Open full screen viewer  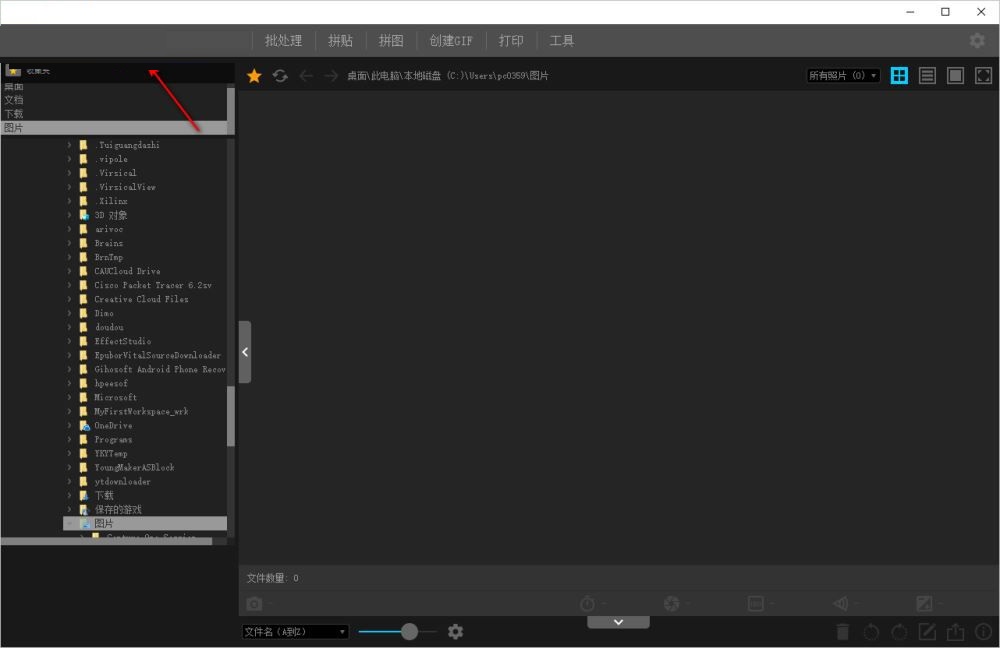(x=983, y=75)
